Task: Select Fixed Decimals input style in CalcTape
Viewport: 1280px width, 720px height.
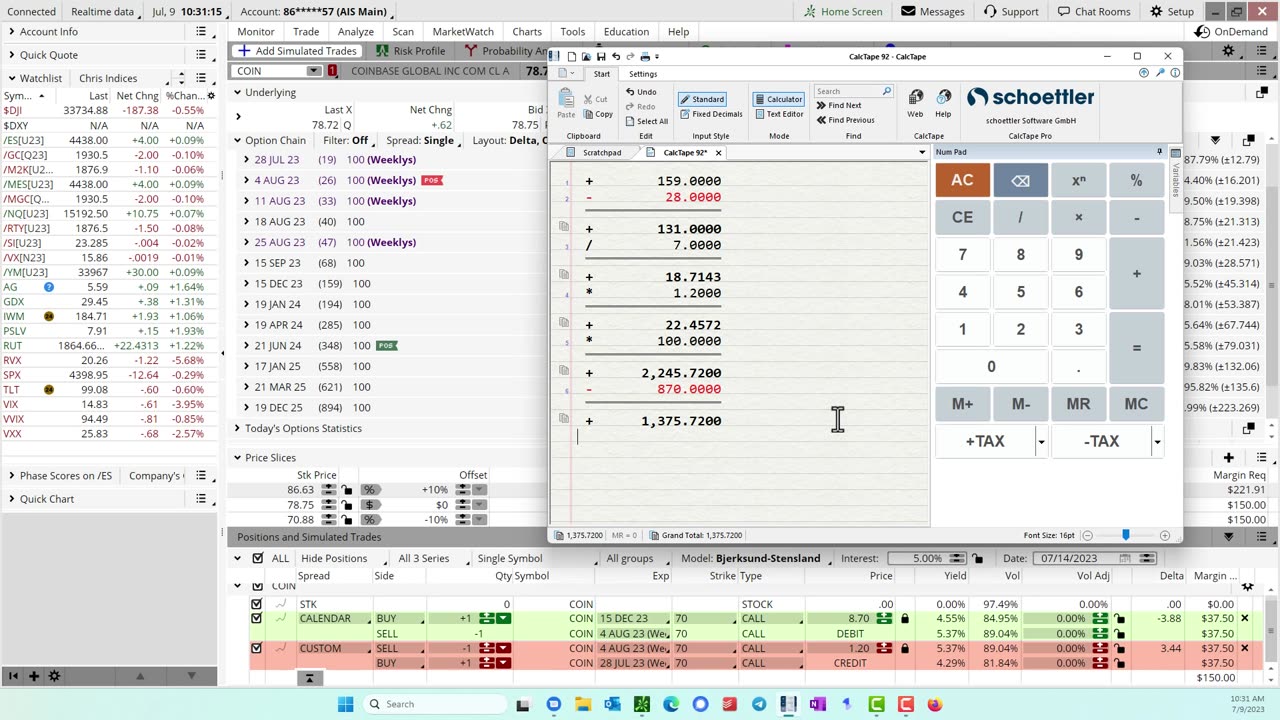Action: pyautogui.click(x=710, y=114)
